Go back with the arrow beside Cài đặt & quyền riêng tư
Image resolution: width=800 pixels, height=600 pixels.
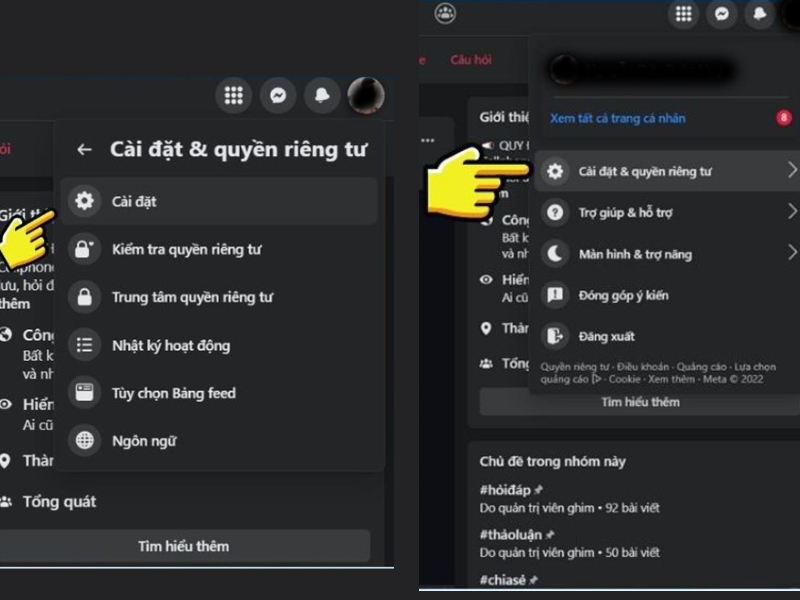84,149
